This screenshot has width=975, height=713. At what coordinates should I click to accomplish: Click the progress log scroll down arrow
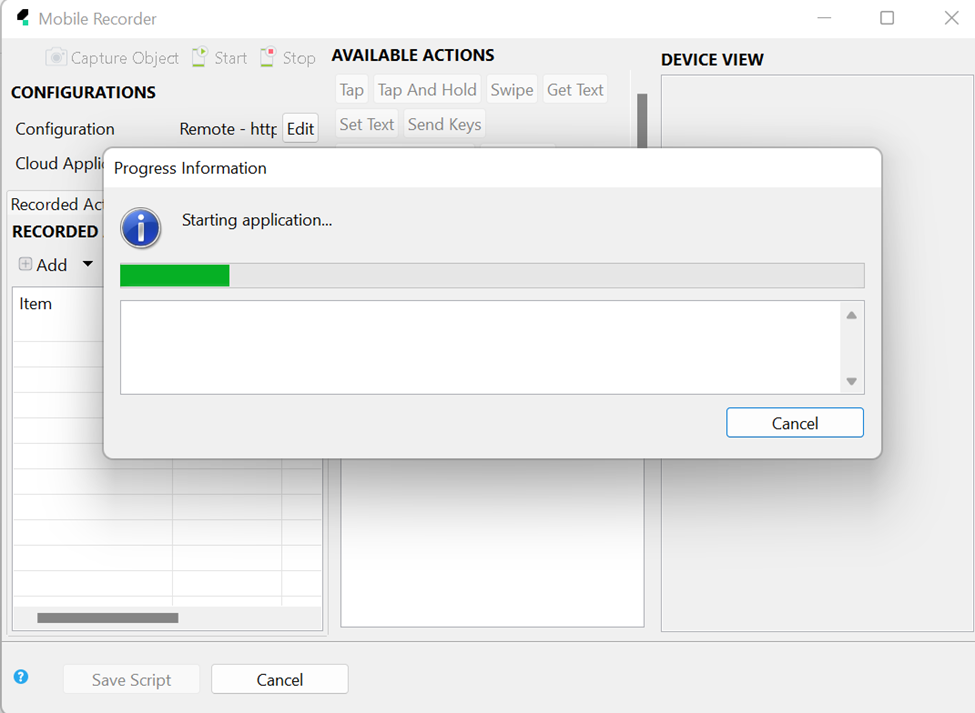pos(851,381)
